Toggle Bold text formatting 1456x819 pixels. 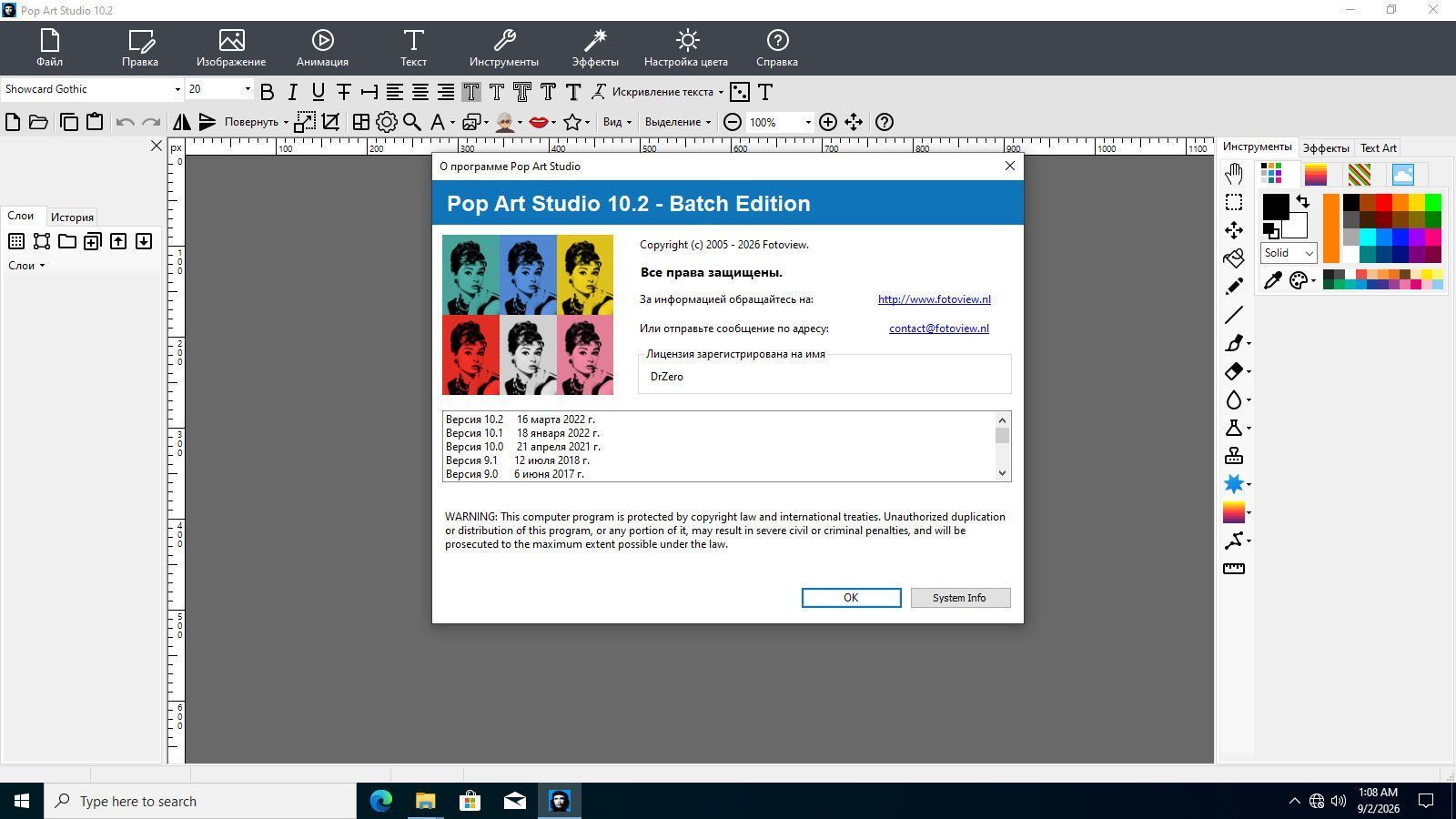tap(267, 92)
